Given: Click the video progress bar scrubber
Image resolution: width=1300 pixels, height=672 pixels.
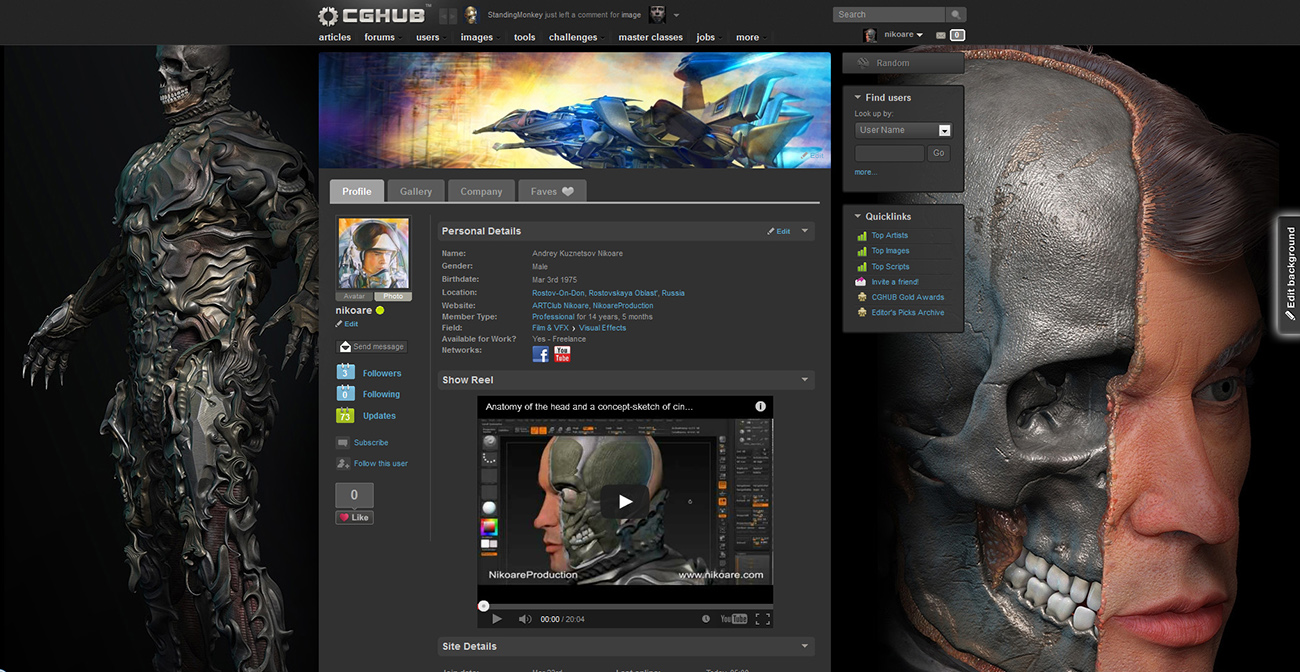Looking at the screenshot, I should 484,605.
